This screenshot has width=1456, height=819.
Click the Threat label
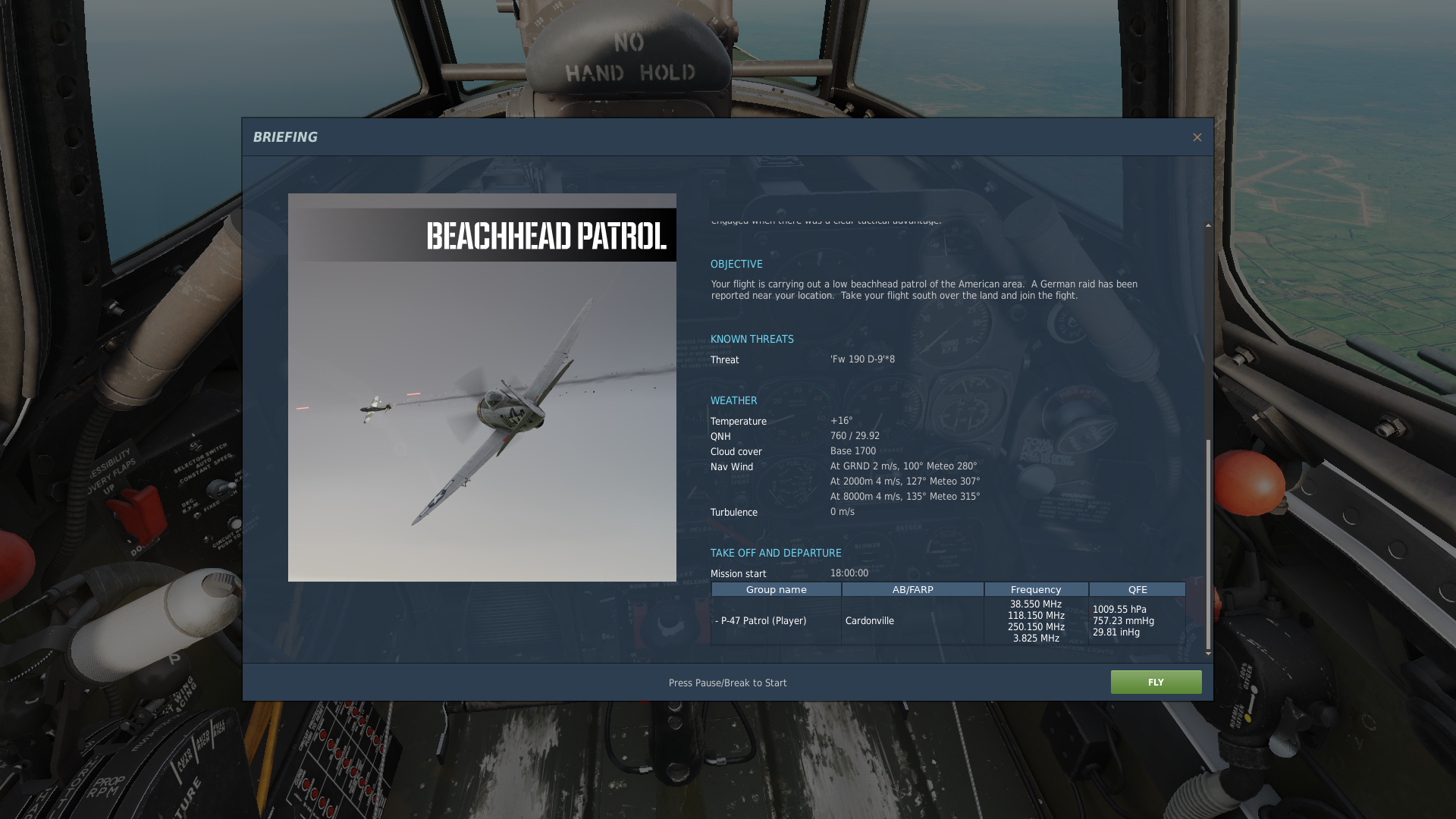[x=725, y=360]
